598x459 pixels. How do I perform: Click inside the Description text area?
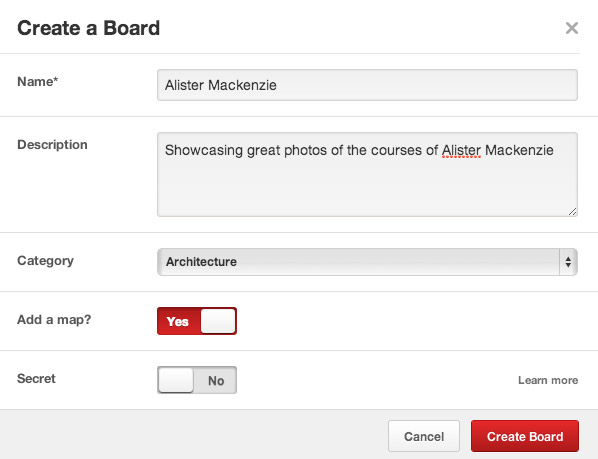pos(367,175)
